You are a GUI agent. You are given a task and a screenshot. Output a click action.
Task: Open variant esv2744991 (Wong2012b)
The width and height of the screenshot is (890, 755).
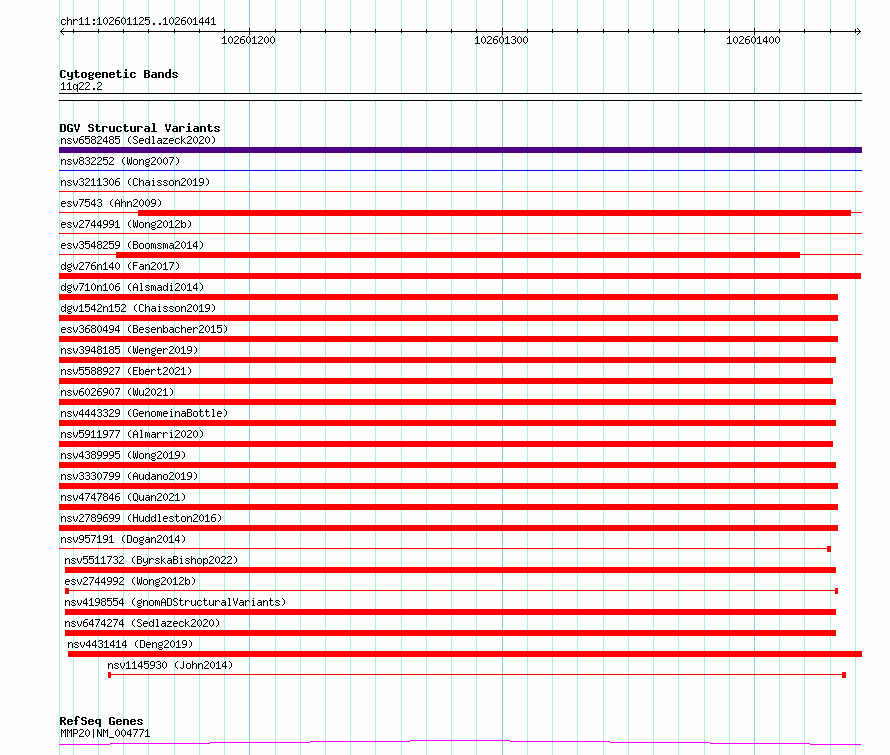coord(126,224)
